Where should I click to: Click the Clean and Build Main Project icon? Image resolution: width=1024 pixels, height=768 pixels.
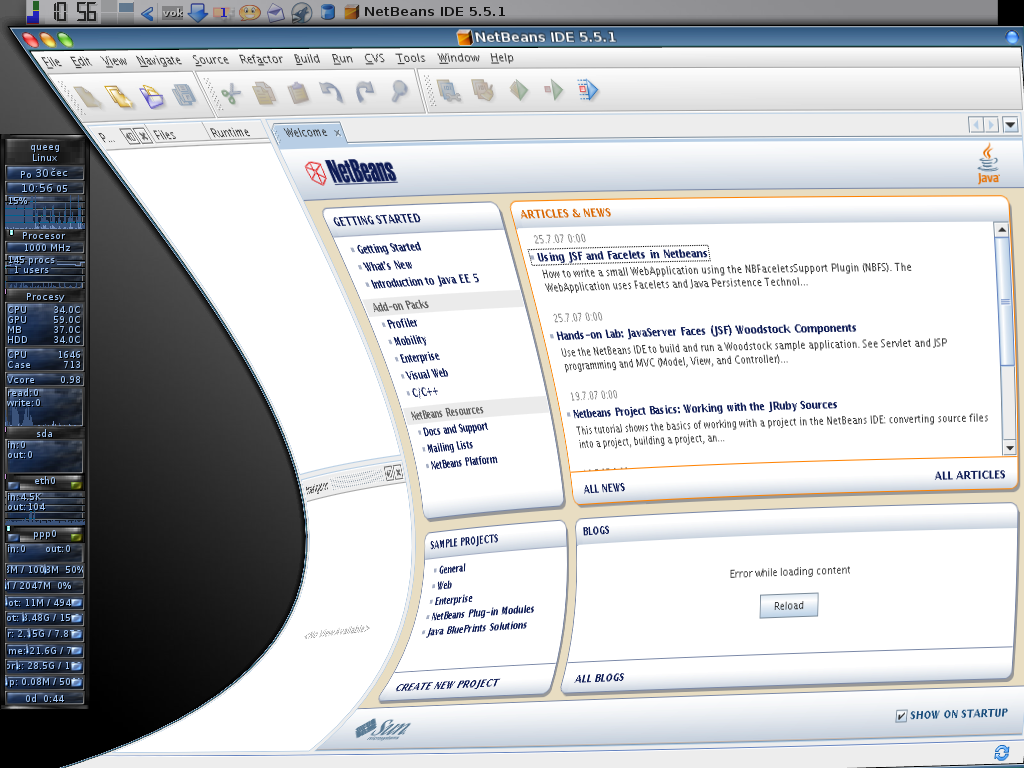coord(483,90)
